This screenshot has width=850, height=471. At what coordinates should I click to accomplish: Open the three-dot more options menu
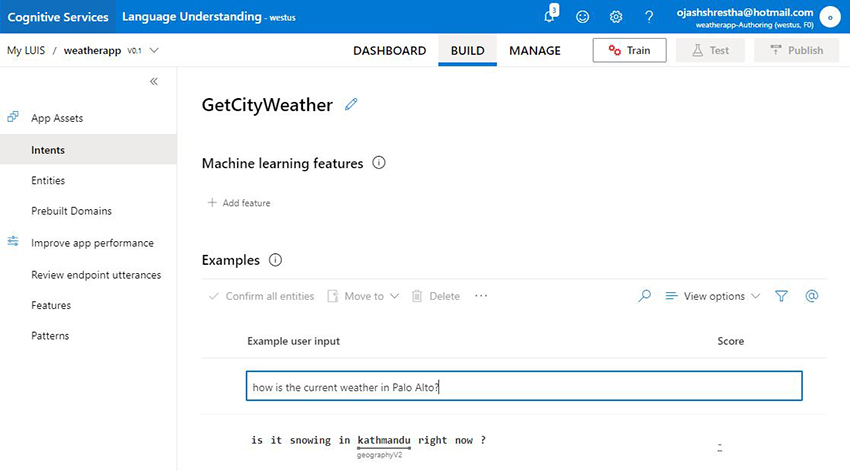(x=481, y=296)
